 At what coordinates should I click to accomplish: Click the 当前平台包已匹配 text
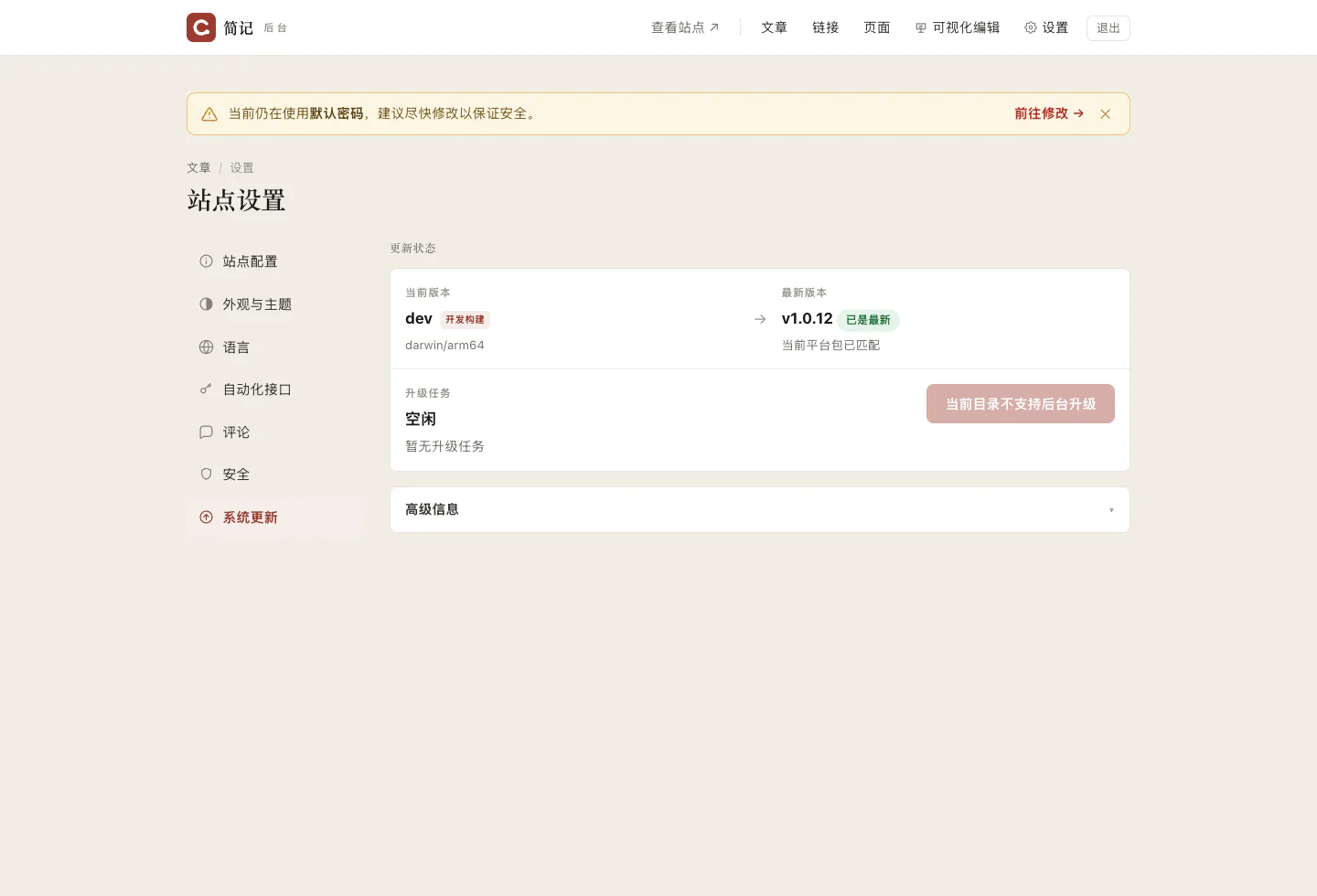click(x=830, y=346)
